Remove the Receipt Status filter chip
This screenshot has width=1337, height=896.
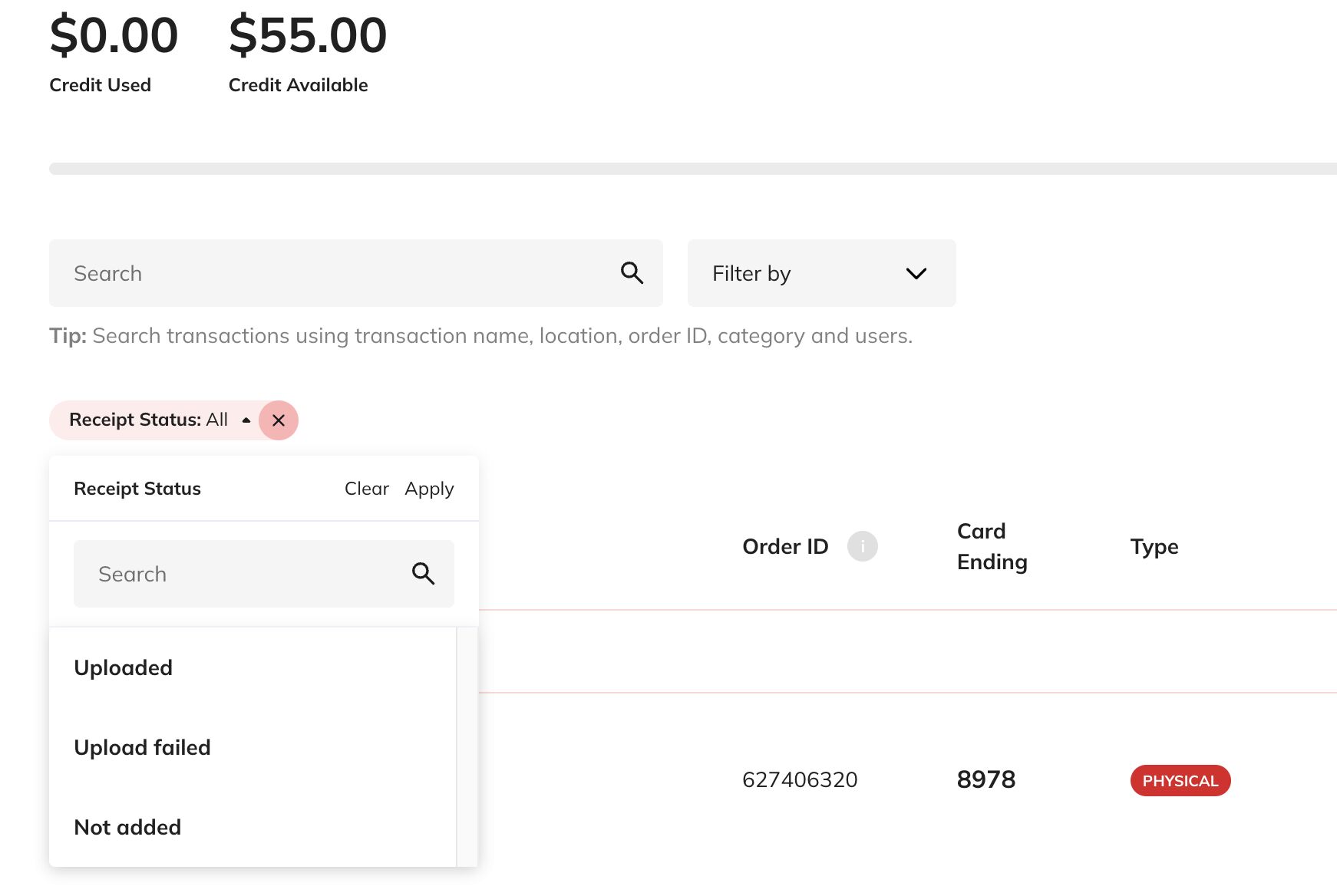[279, 420]
